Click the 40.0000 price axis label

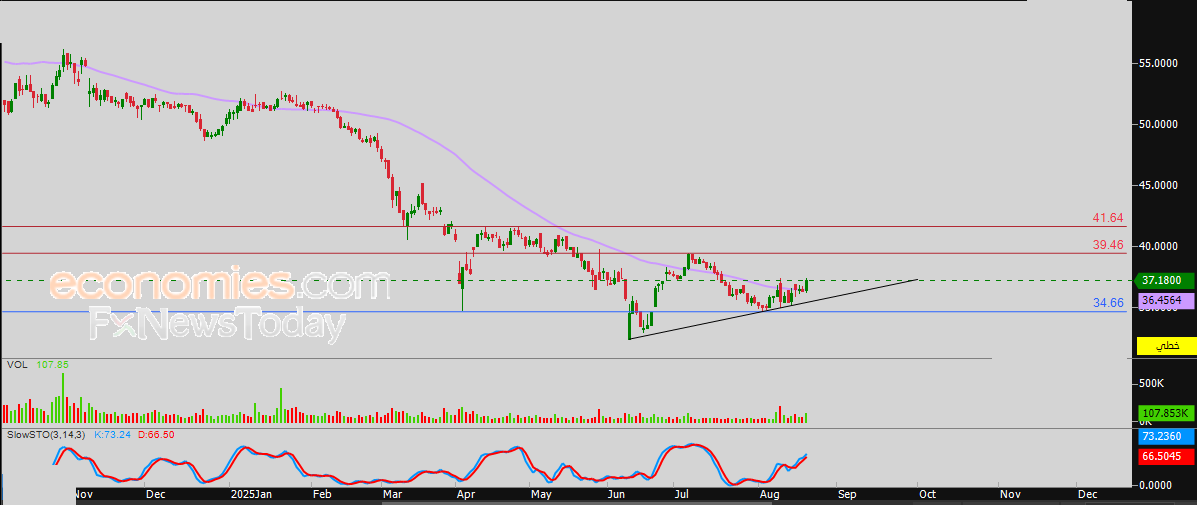[1157, 246]
